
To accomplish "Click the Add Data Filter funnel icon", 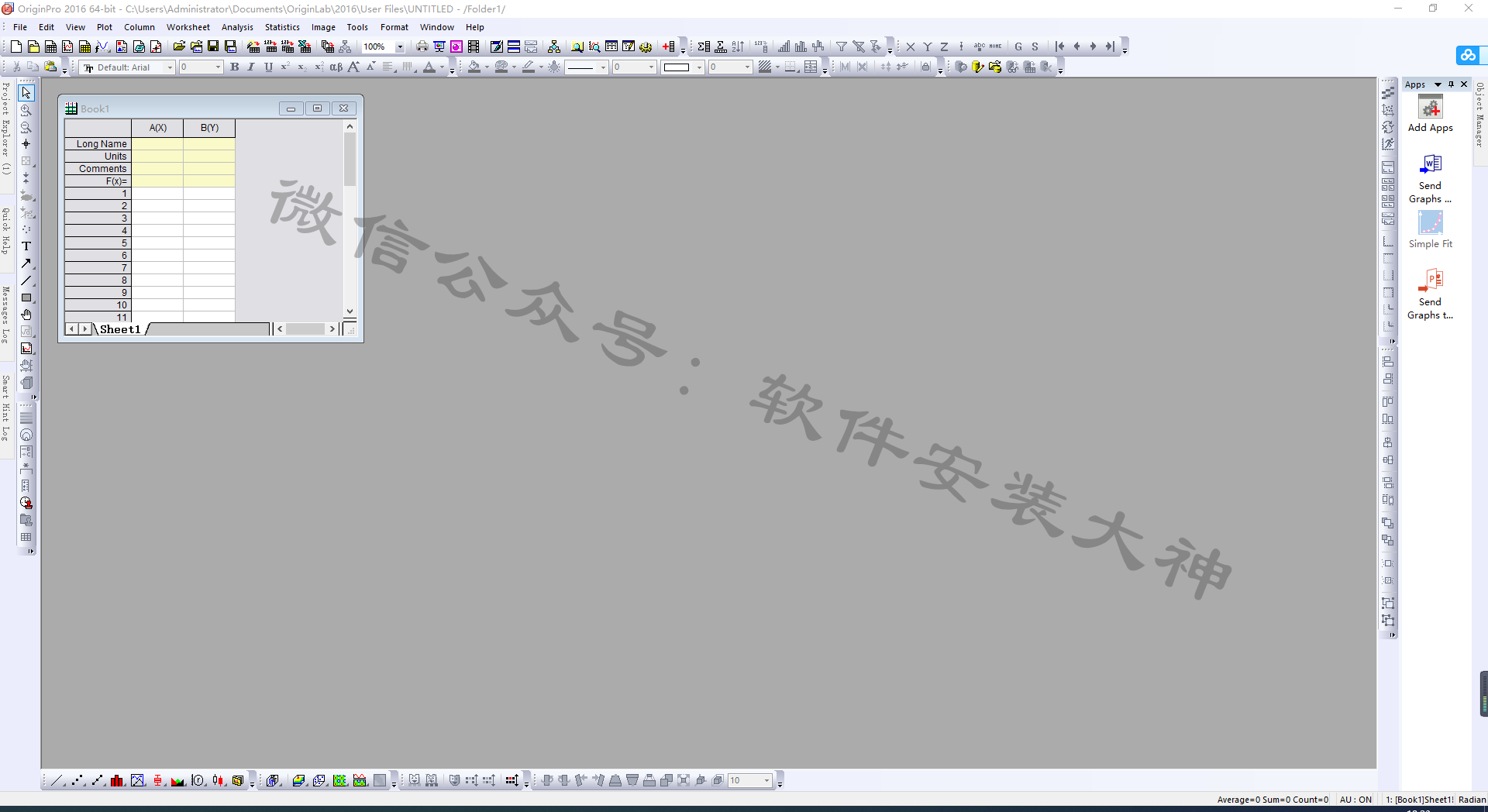I will coord(841,46).
